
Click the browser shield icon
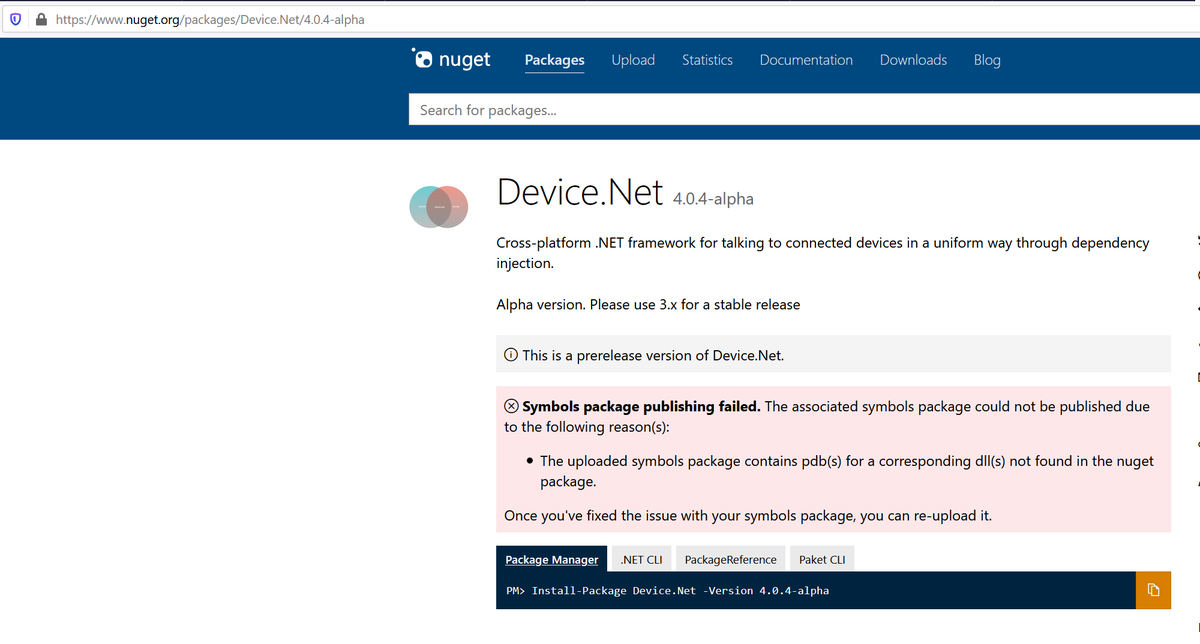(x=16, y=19)
